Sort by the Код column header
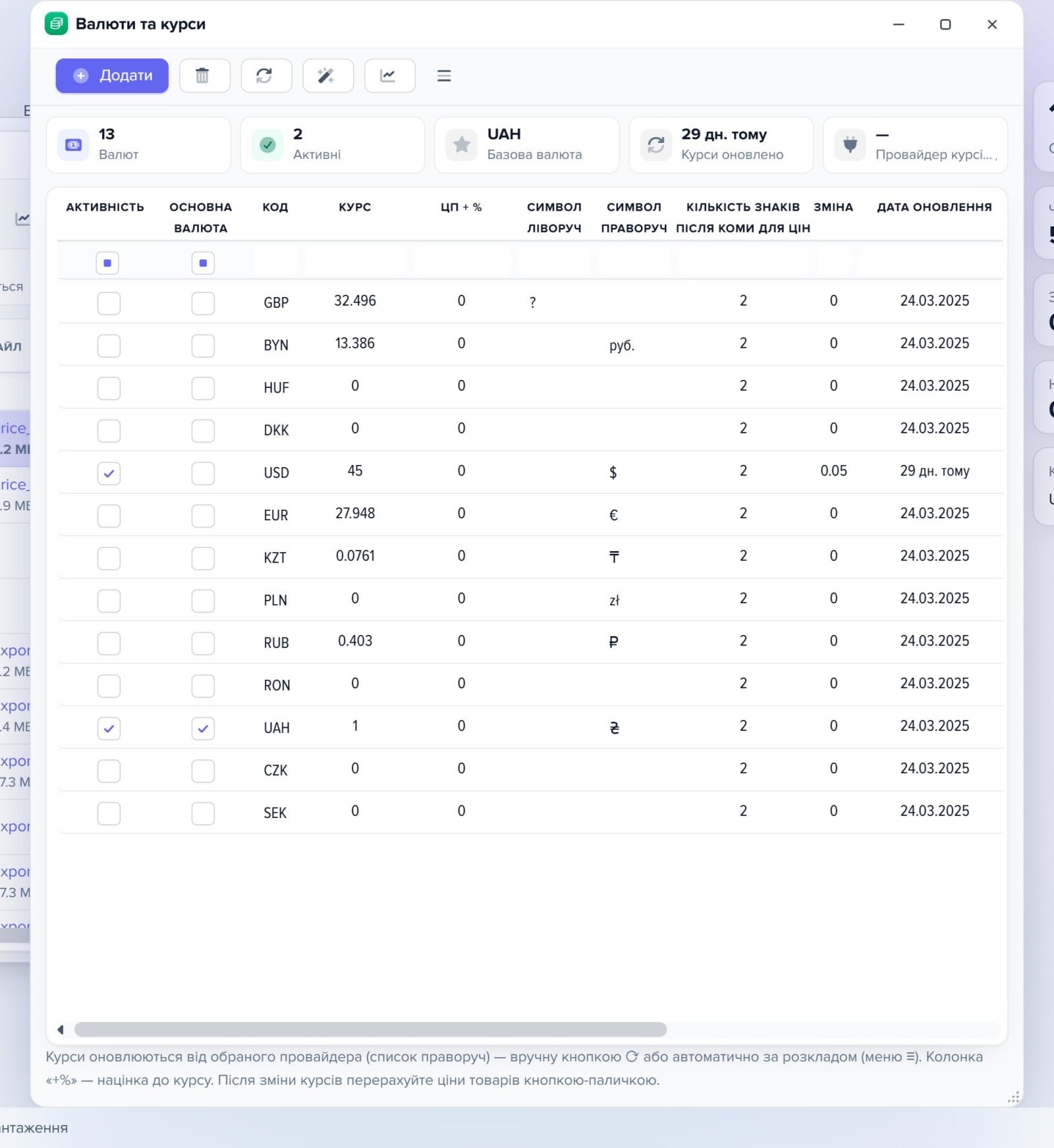Viewport: 1054px width, 1148px height. tap(275, 207)
